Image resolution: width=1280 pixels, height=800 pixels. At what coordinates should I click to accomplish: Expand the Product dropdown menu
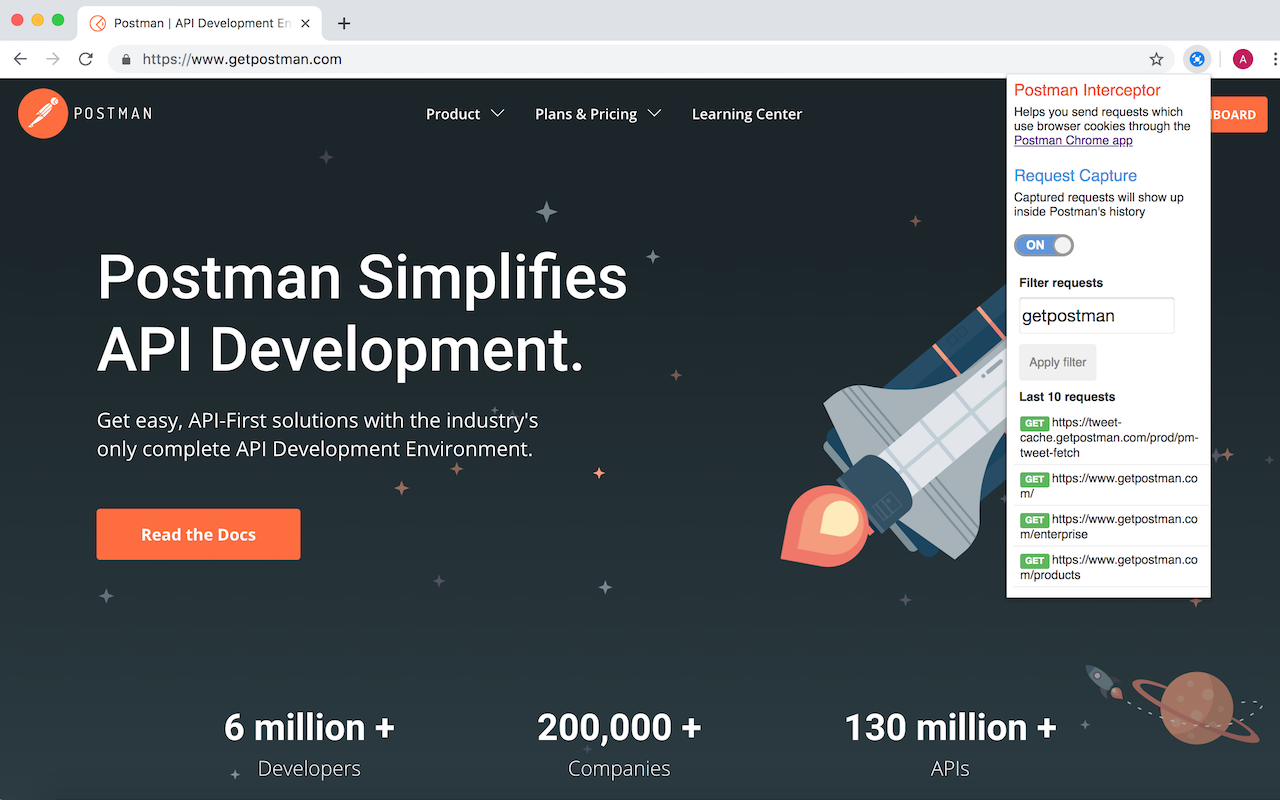(465, 114)
